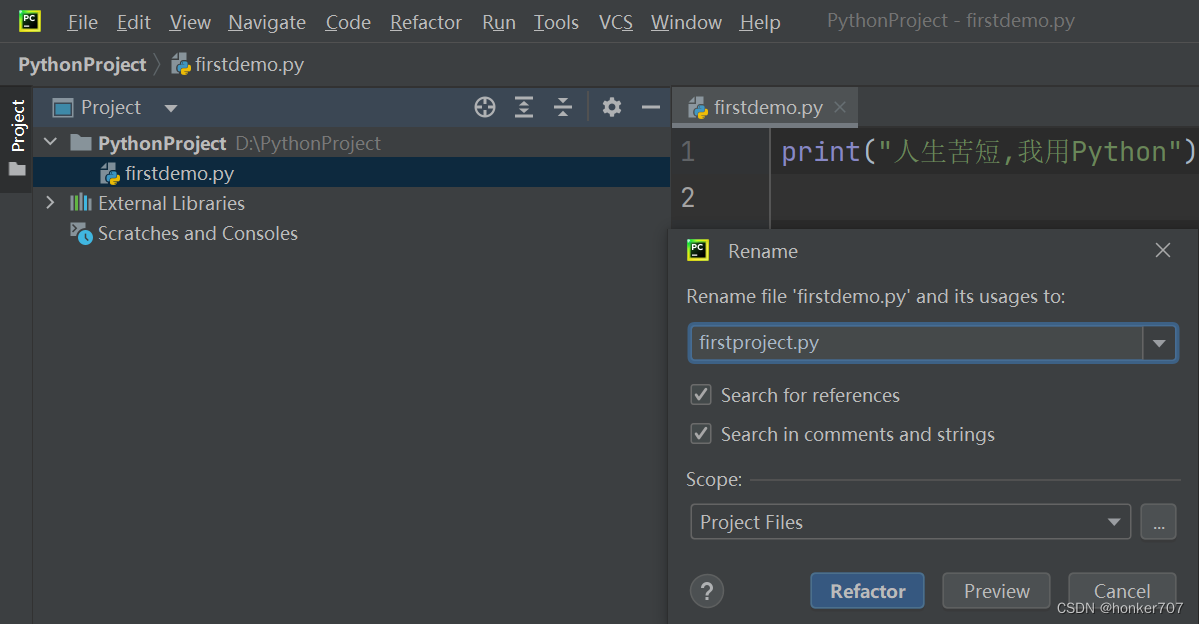The width and height of the screenshot is (1199, 624).
Task: Select External Libraries in the tree
Action: [171, 203]
